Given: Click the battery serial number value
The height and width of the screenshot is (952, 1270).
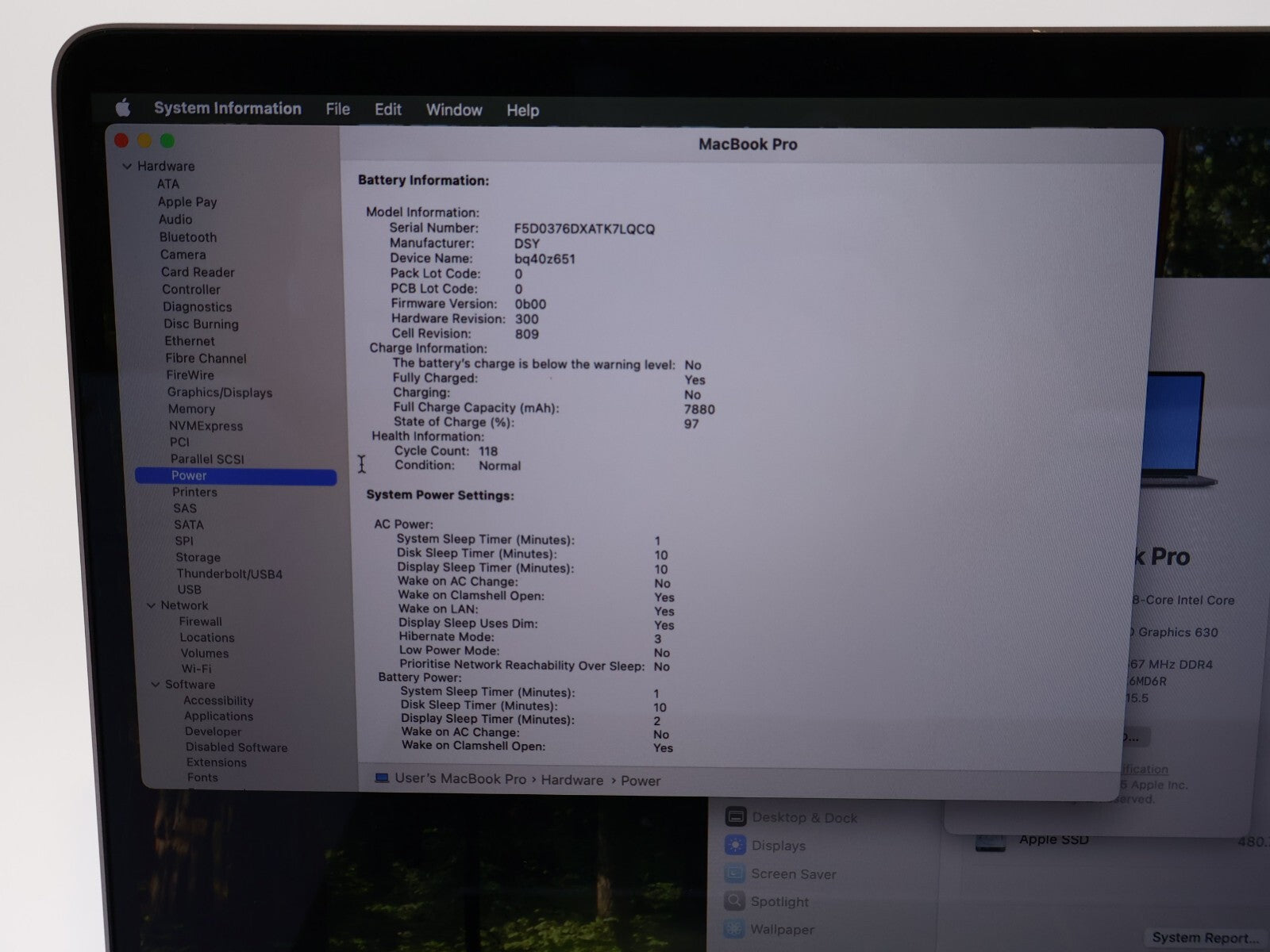Looking at the screenshot, I should pyautogui.click(x=584, y=229).
